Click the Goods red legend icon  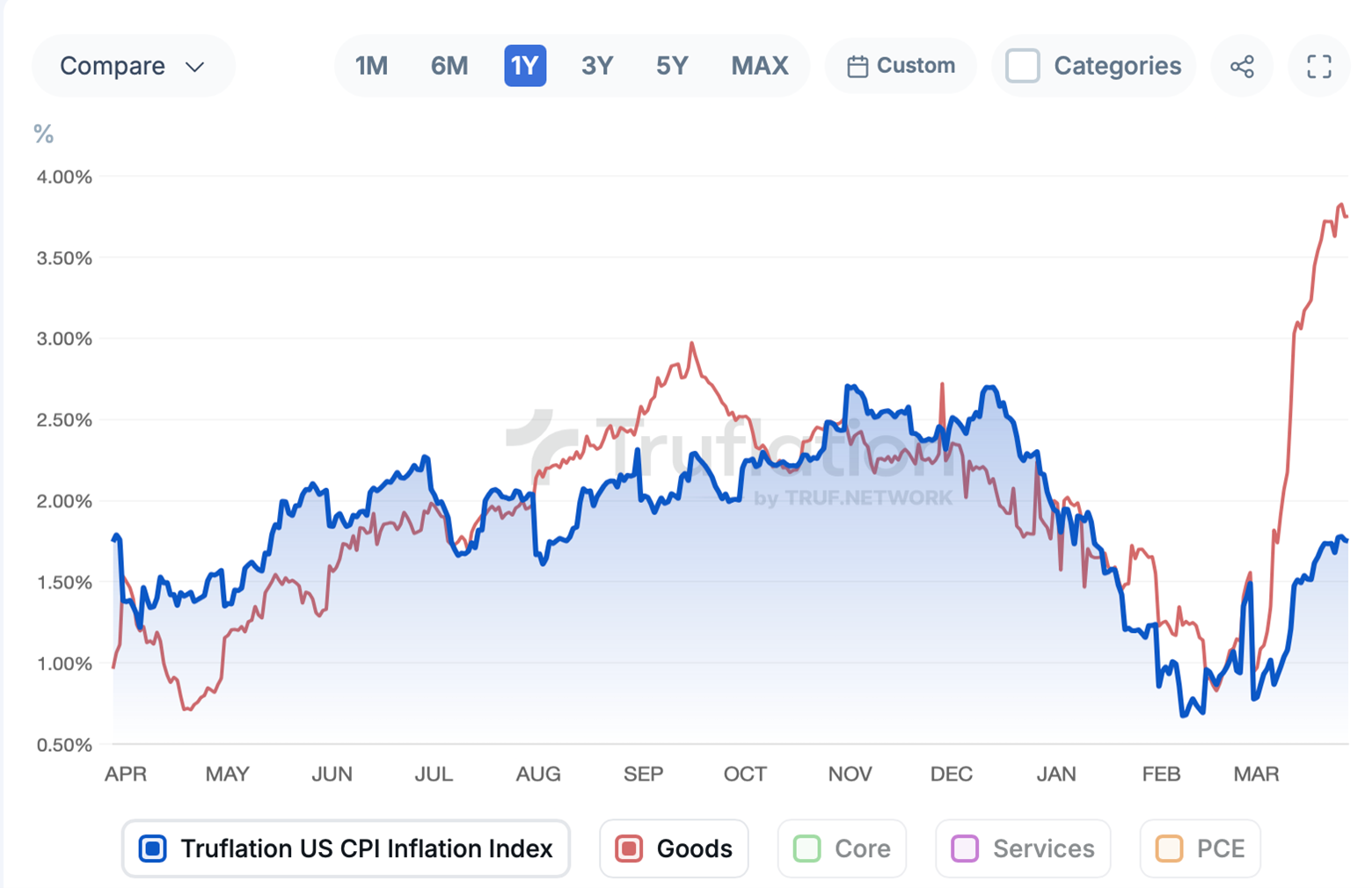click(x=629, y=848)
